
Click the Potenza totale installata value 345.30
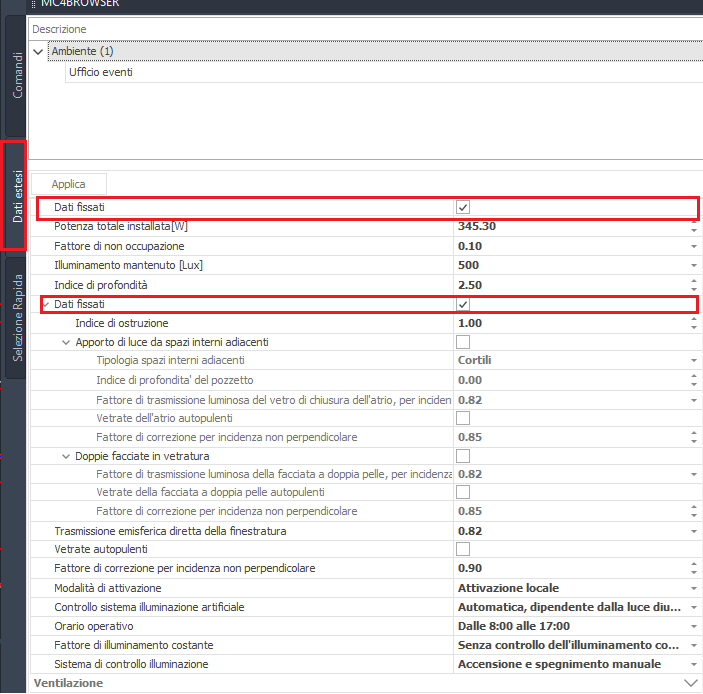pyautogui.click(x=477, y=226)
